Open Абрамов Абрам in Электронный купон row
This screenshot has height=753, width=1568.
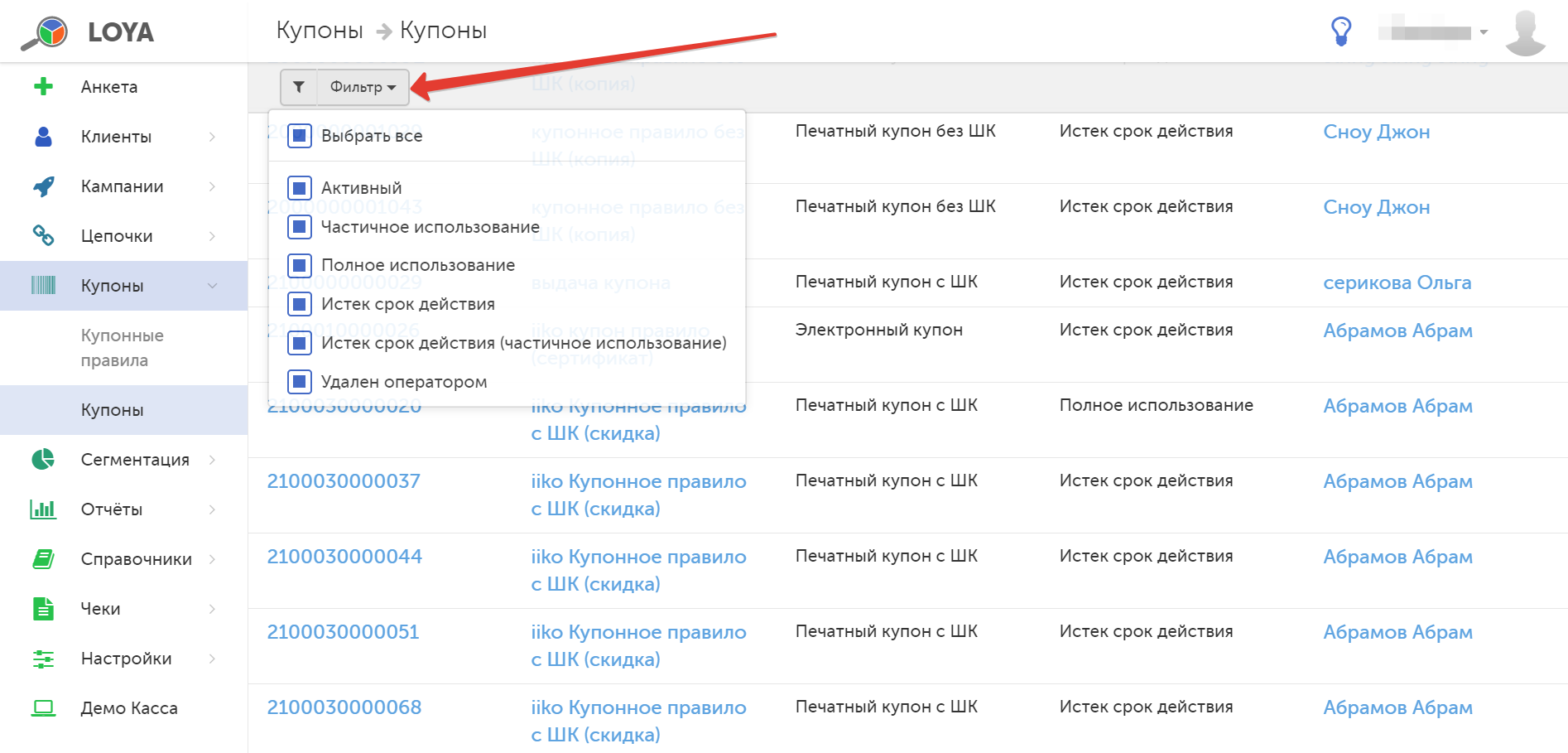(x=1397, y=331)
